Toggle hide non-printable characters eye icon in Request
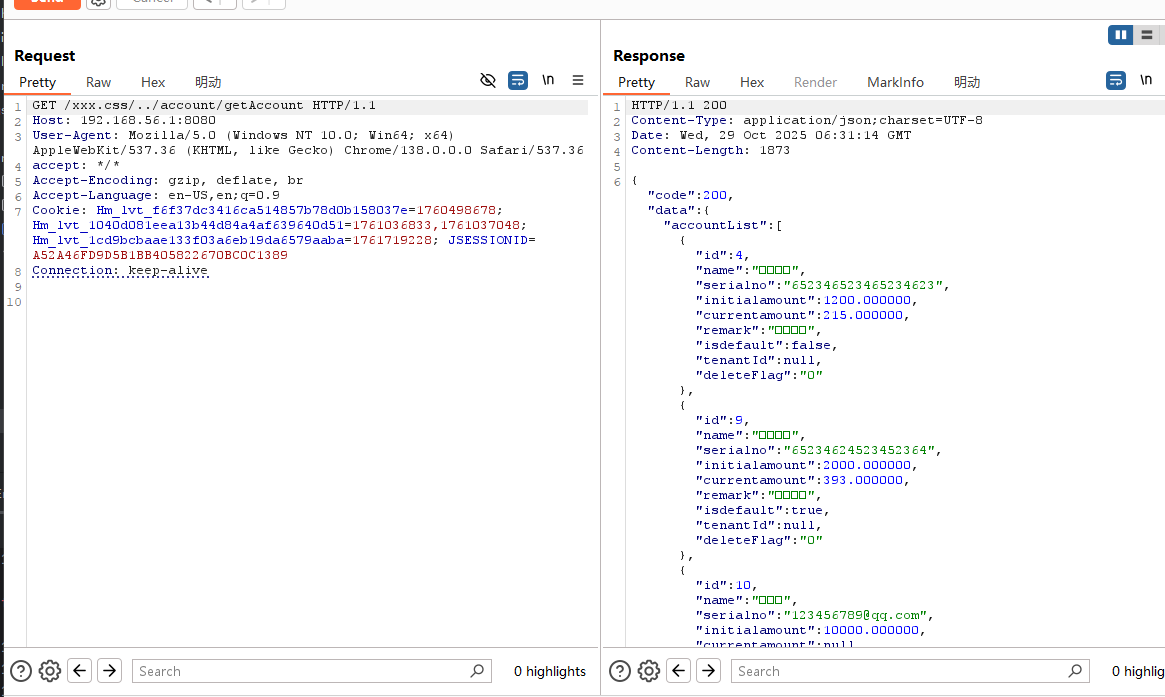Image resolution: width=1165 pixels, height=697 pixels. pyautogui.click(x=488, y=80)
